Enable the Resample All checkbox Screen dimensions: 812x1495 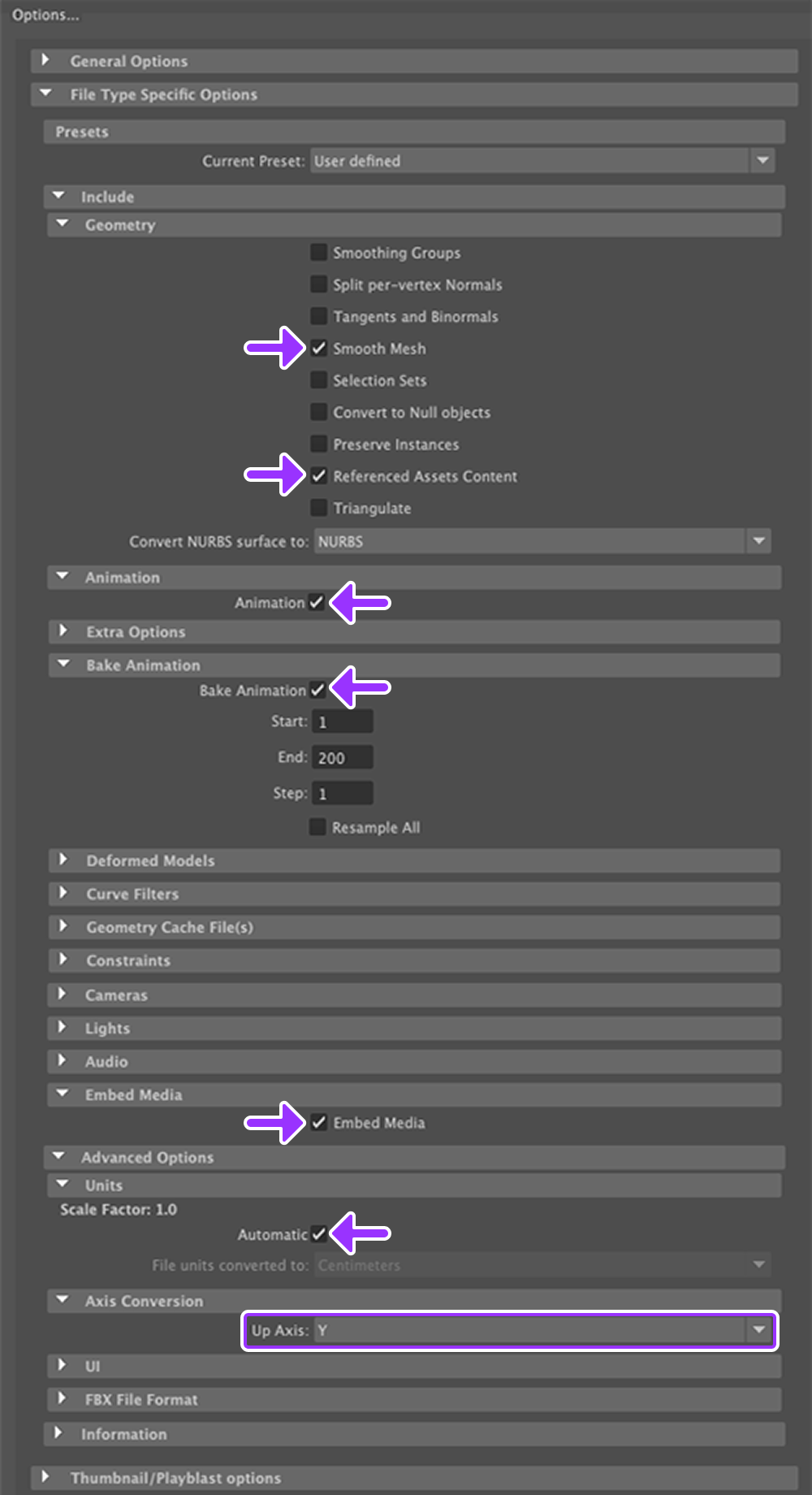coord(317,827)
